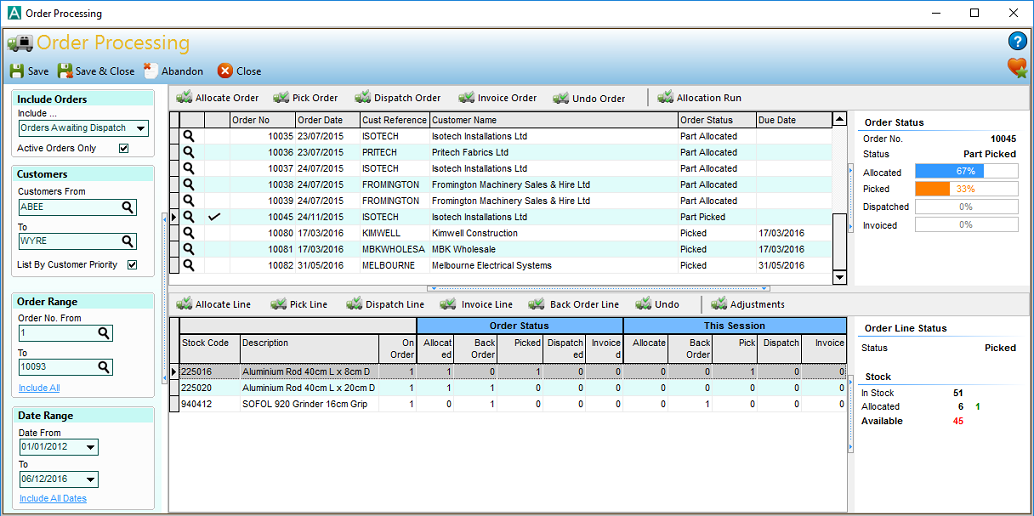Select the MBK Wholesale order row
Viewport: 1034px width, 516px height.
coord(501,249)
